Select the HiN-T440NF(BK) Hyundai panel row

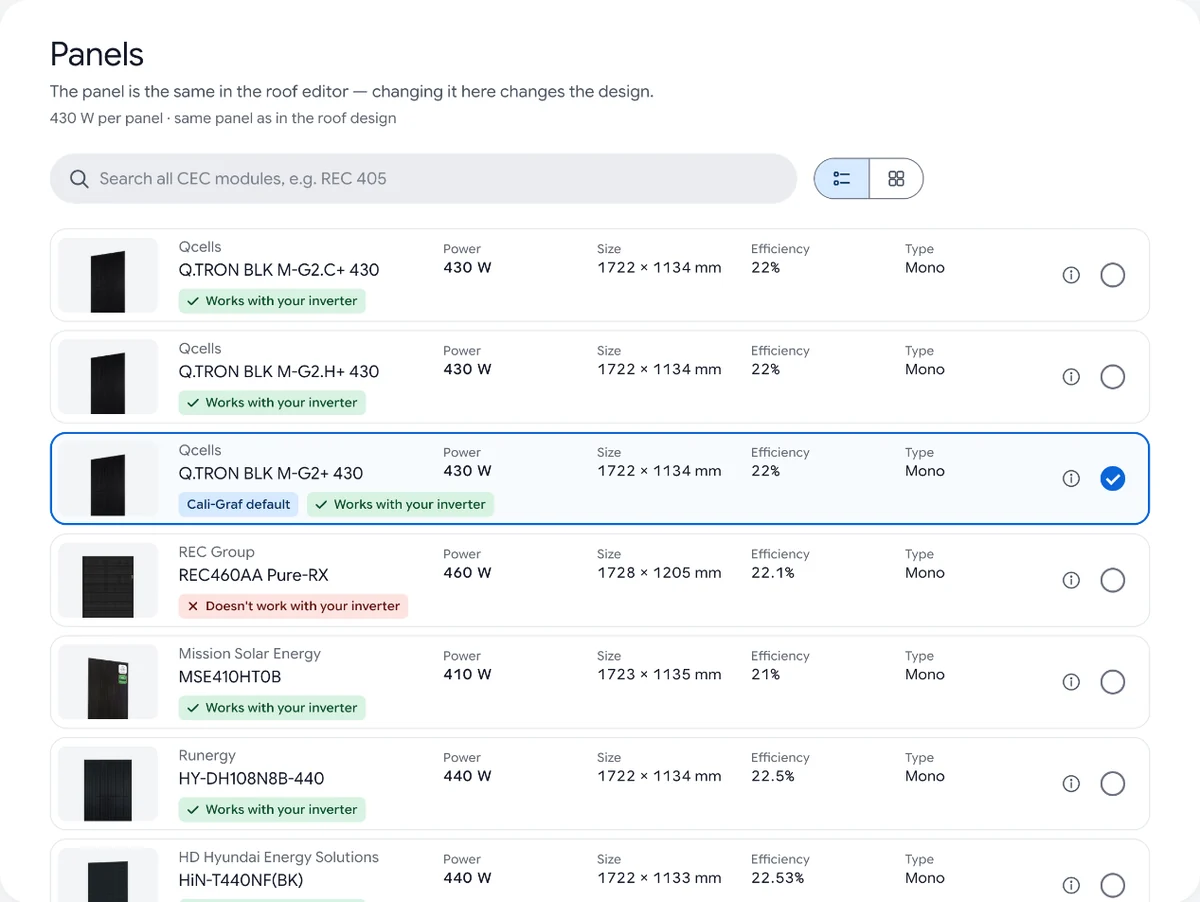[x=600, y=872]
